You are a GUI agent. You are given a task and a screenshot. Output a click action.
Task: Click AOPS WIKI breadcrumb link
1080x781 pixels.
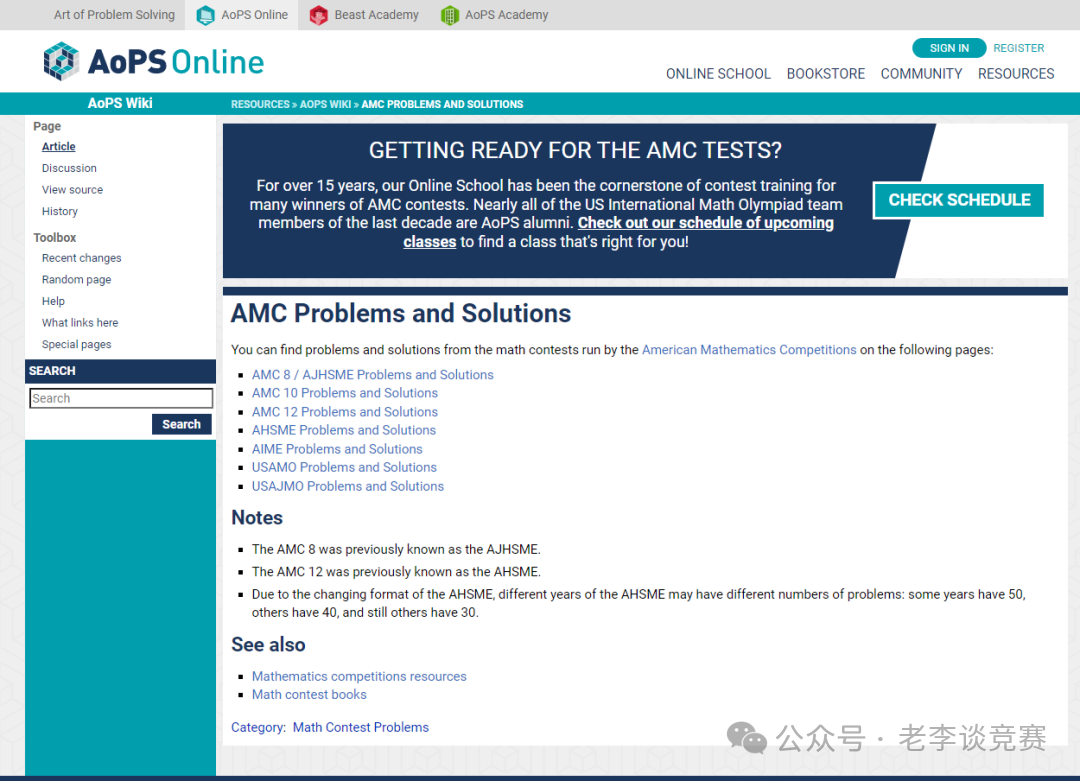(325, 104)
